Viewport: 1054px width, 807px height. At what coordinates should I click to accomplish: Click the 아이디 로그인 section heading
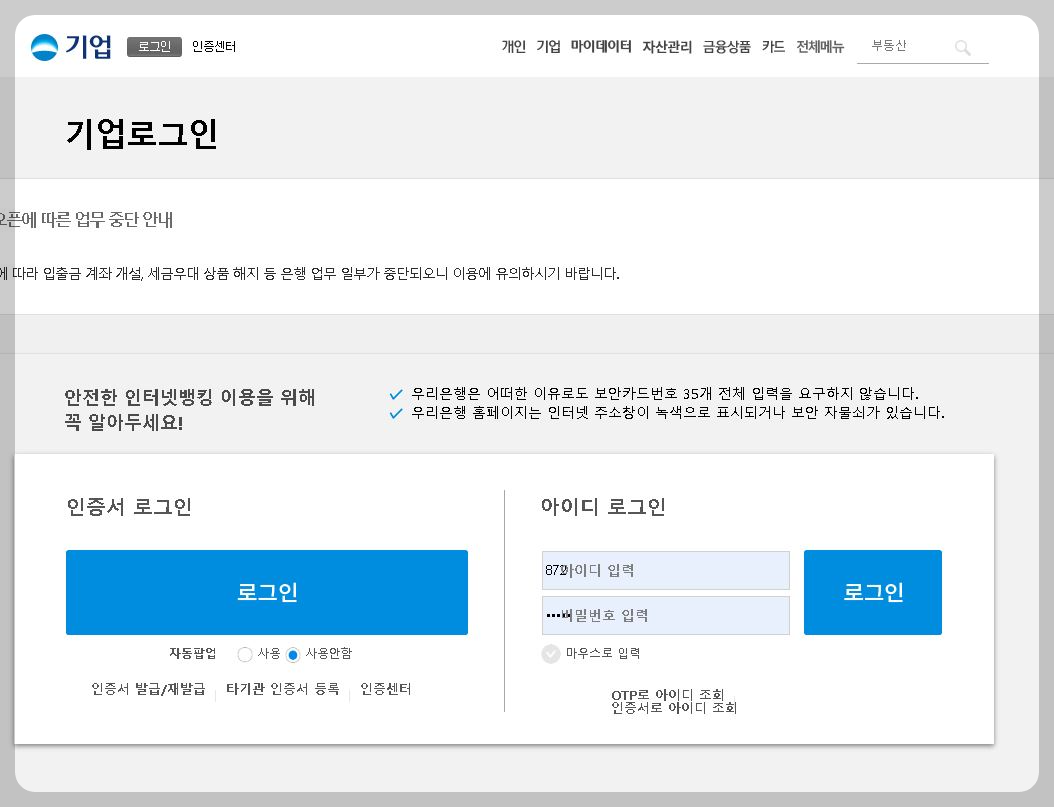(x=603, y=507)
